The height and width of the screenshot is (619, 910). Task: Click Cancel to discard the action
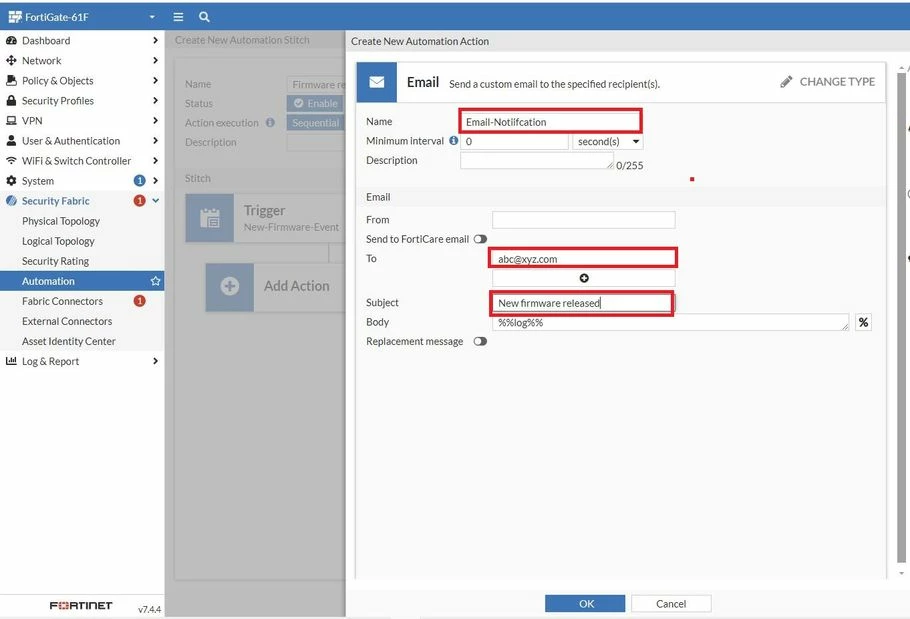[x=671, y=603]
